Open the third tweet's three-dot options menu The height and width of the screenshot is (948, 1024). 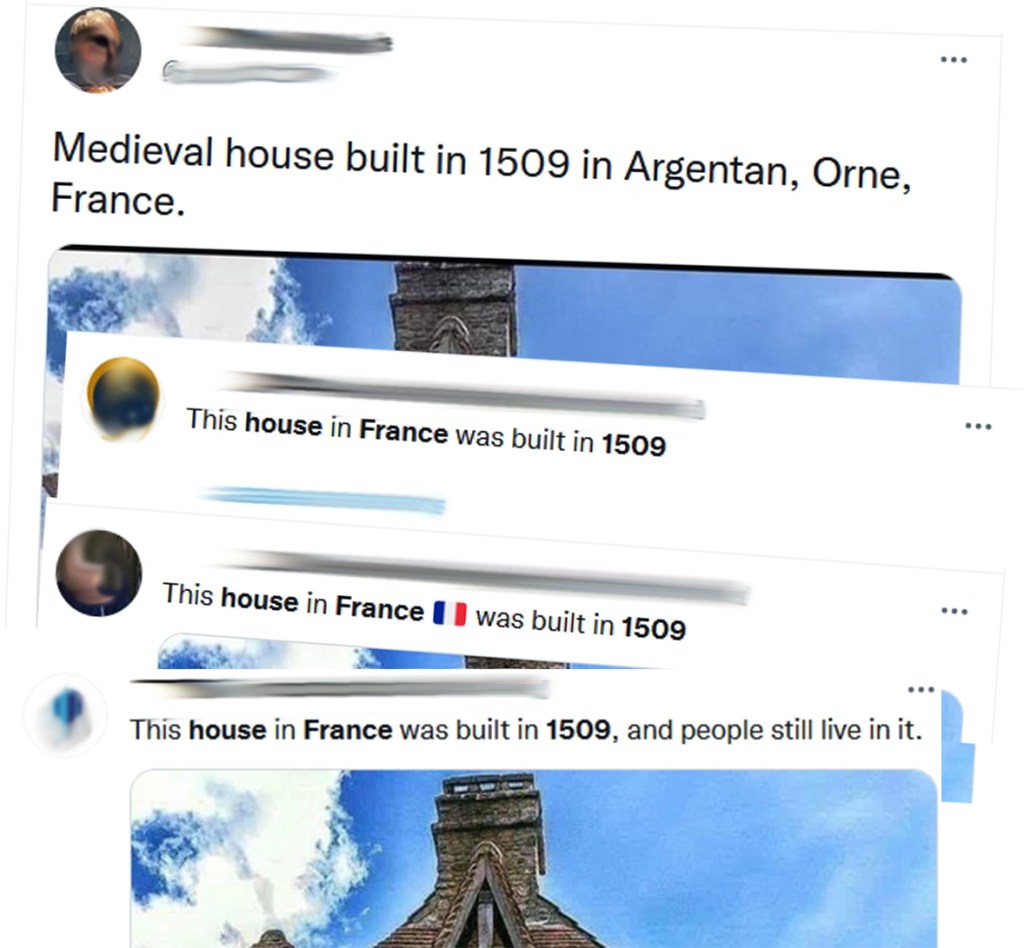point(954,611)
